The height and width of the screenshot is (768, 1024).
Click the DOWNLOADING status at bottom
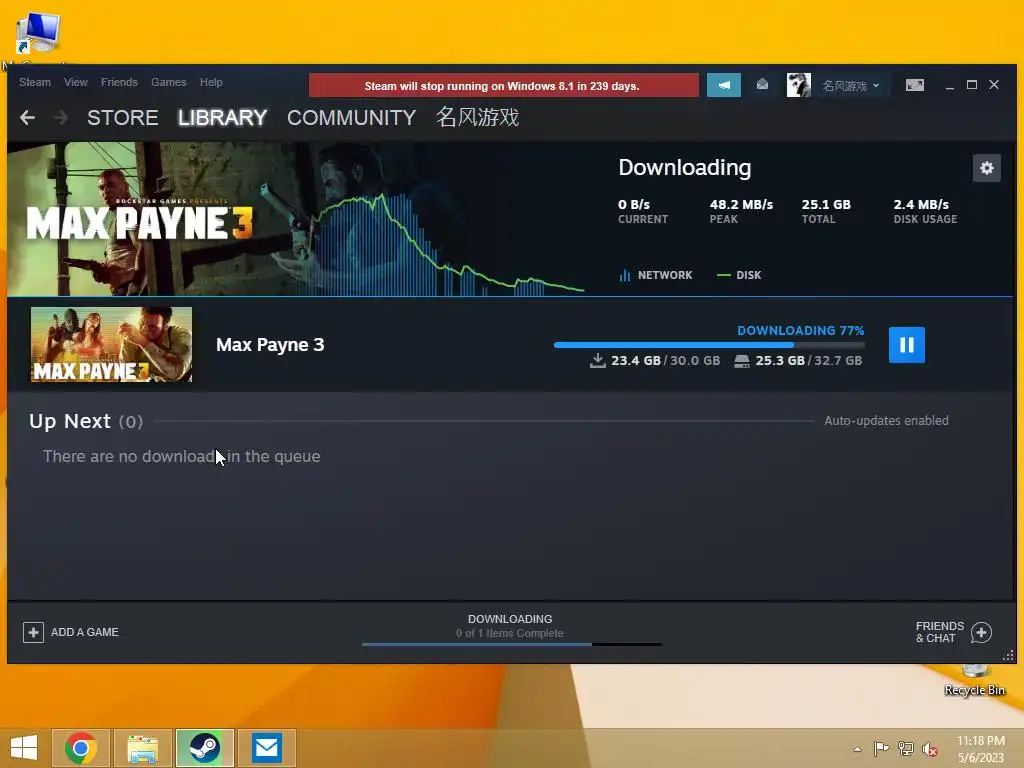click(510, 619)
